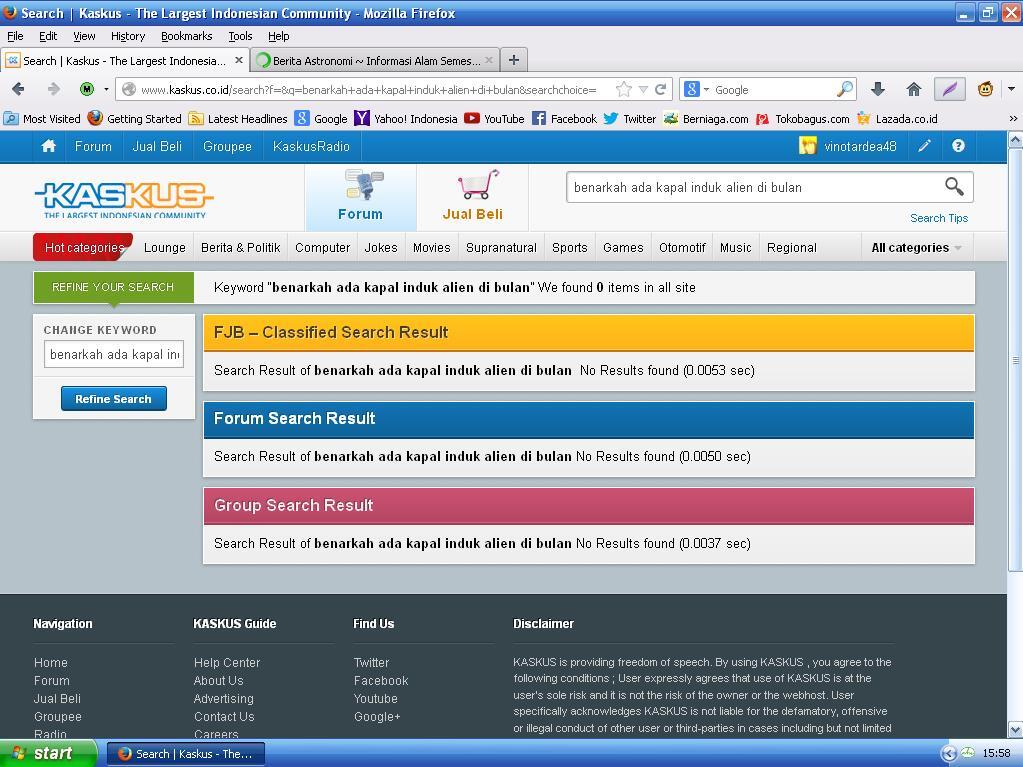1023x767 pixels.
Task: Open Lazada.co.id bookmark
Action: 897,119
